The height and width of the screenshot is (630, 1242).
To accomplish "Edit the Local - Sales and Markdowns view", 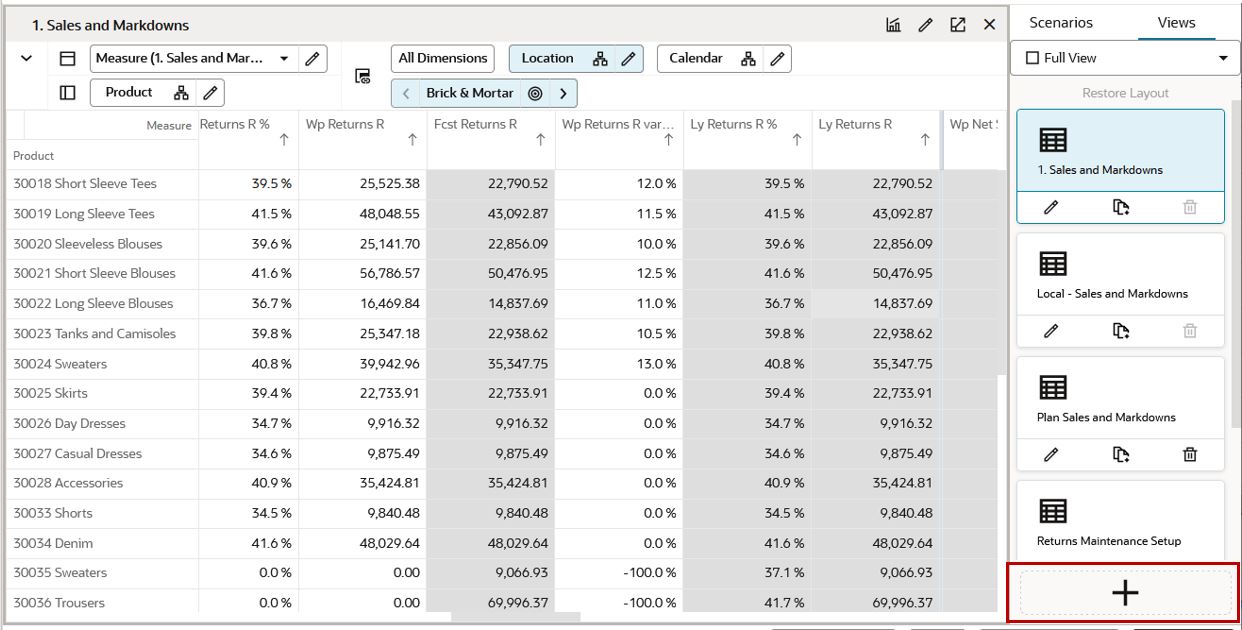I will coord(1051,331).
